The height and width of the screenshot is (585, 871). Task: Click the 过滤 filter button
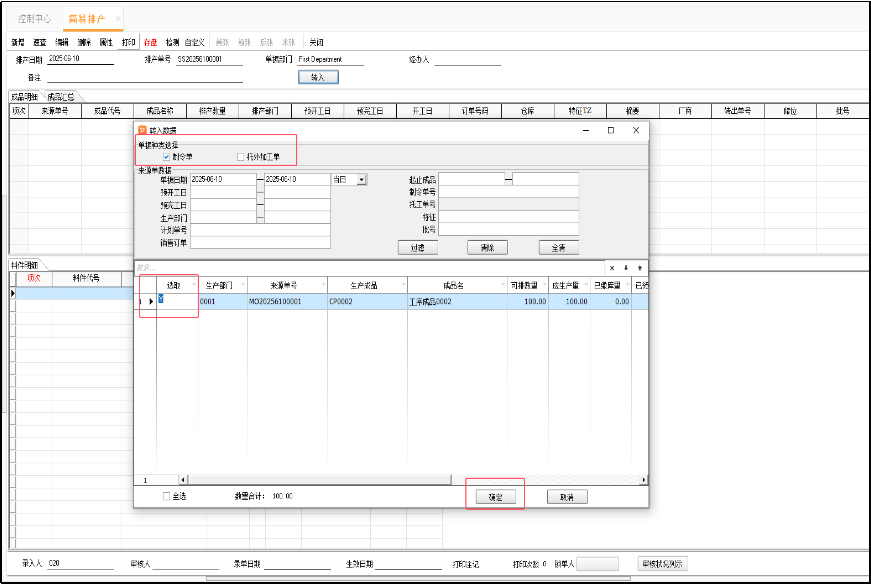tap(417, 247)
